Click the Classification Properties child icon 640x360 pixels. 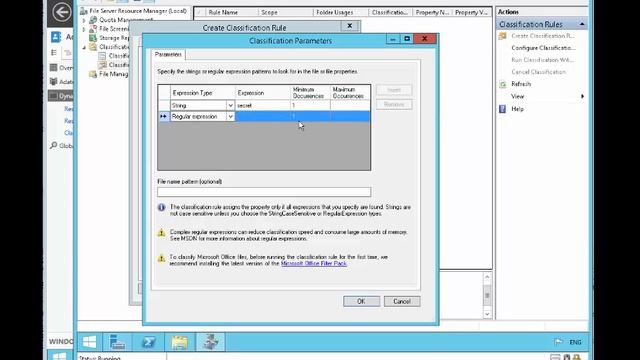[102, 56]
